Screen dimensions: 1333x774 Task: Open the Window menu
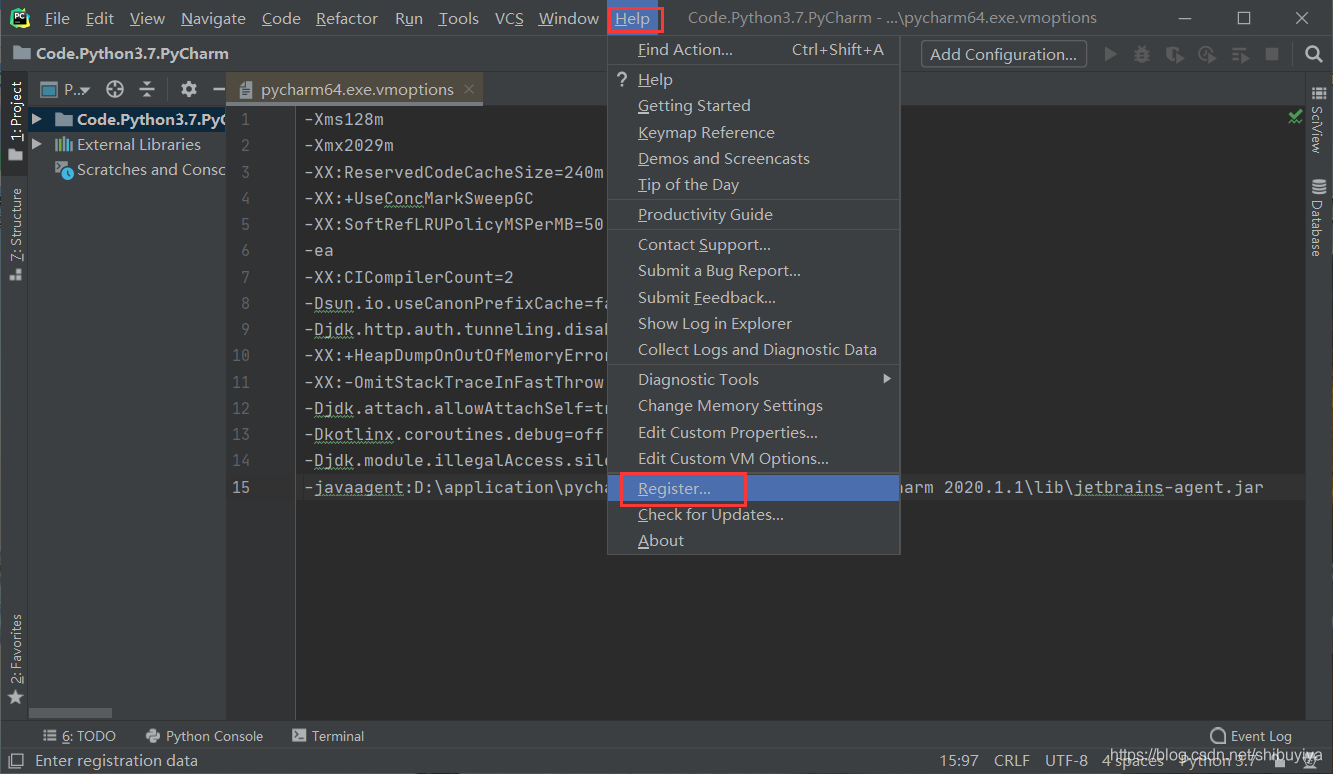click(x=568, y=19)
